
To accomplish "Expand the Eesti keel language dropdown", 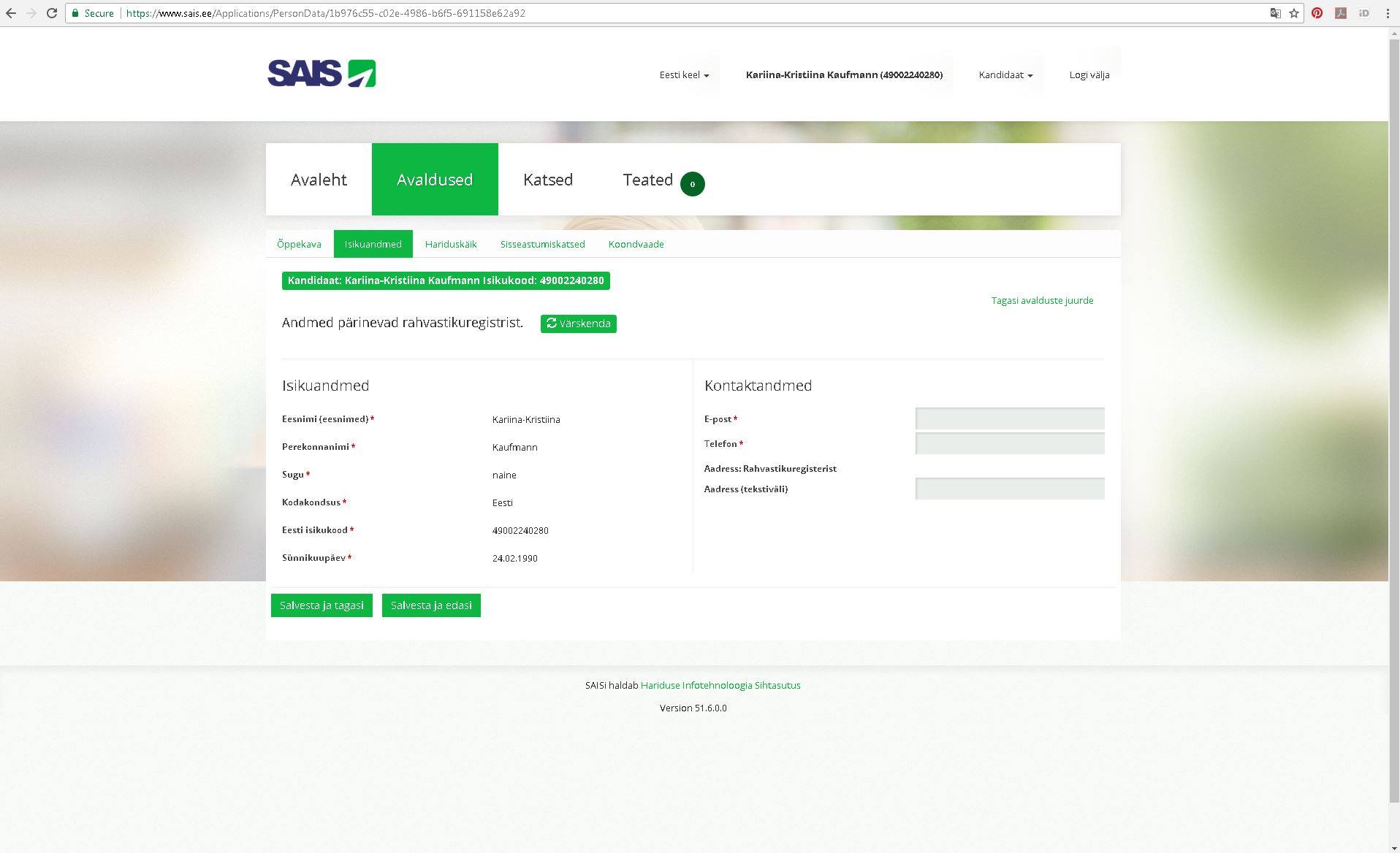I will point(684,74).
